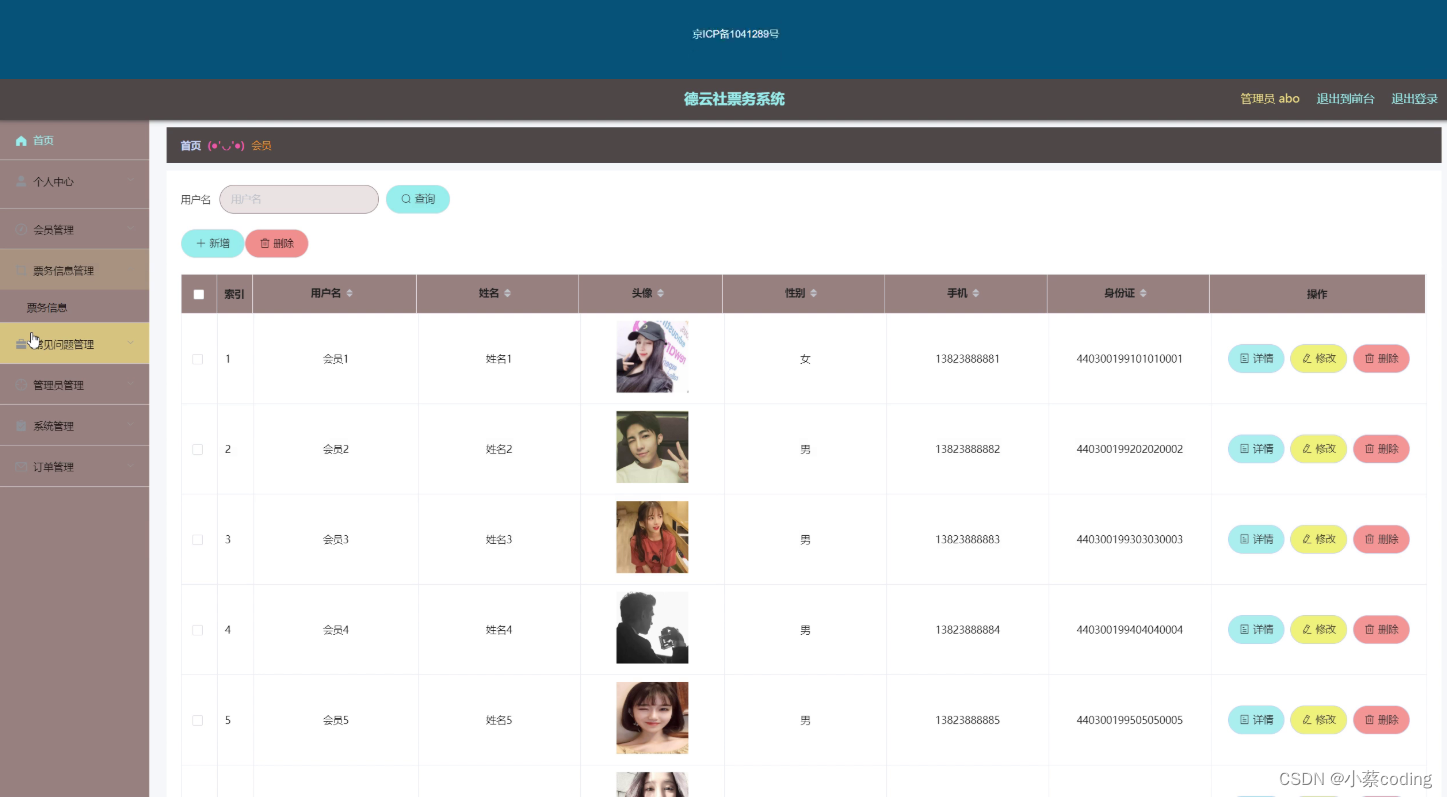Screen dimensions: 1447x798
Task: Click ID number 440300199202020002
Action: [x=1129, y=449]
